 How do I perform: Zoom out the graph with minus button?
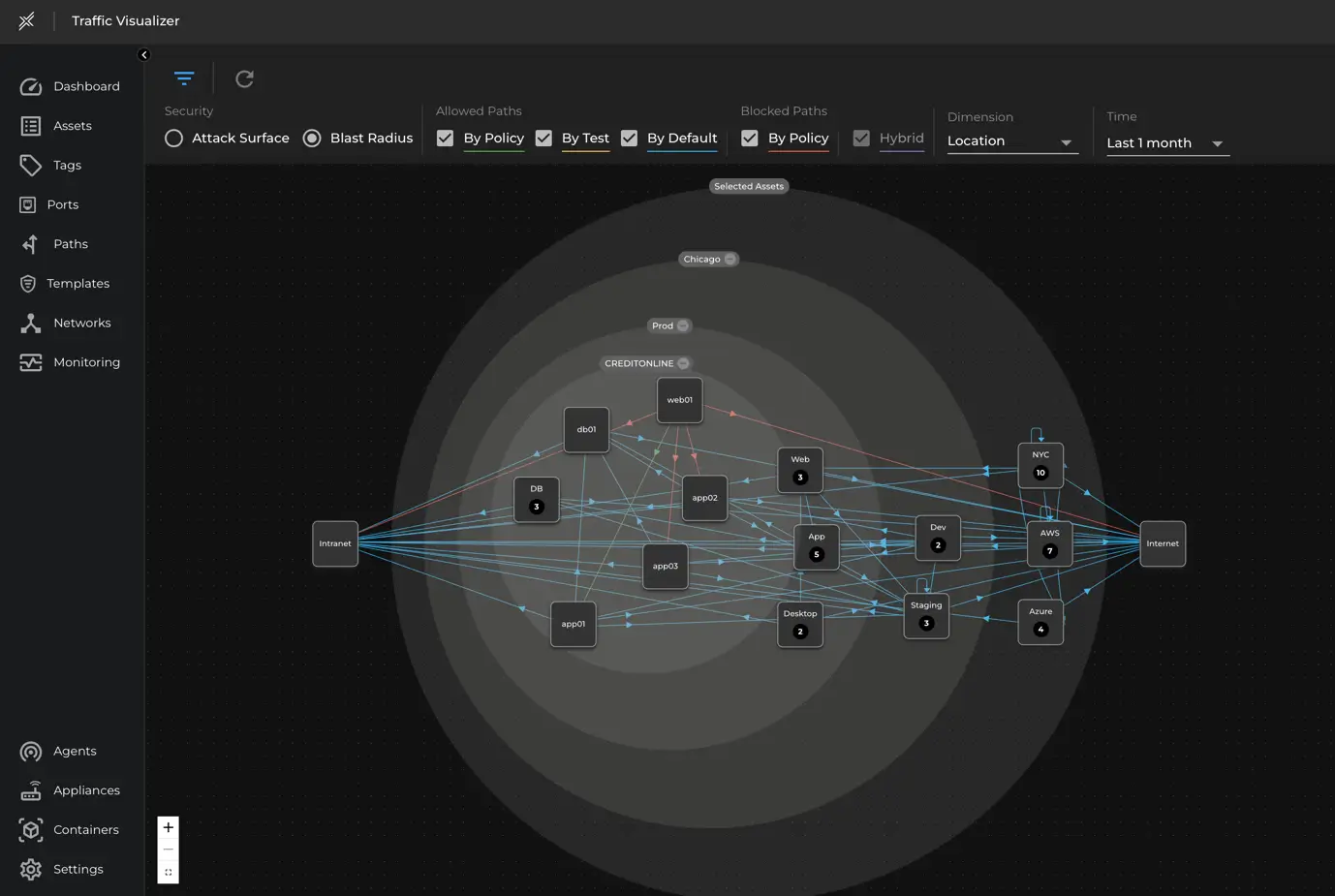point(169,850)
